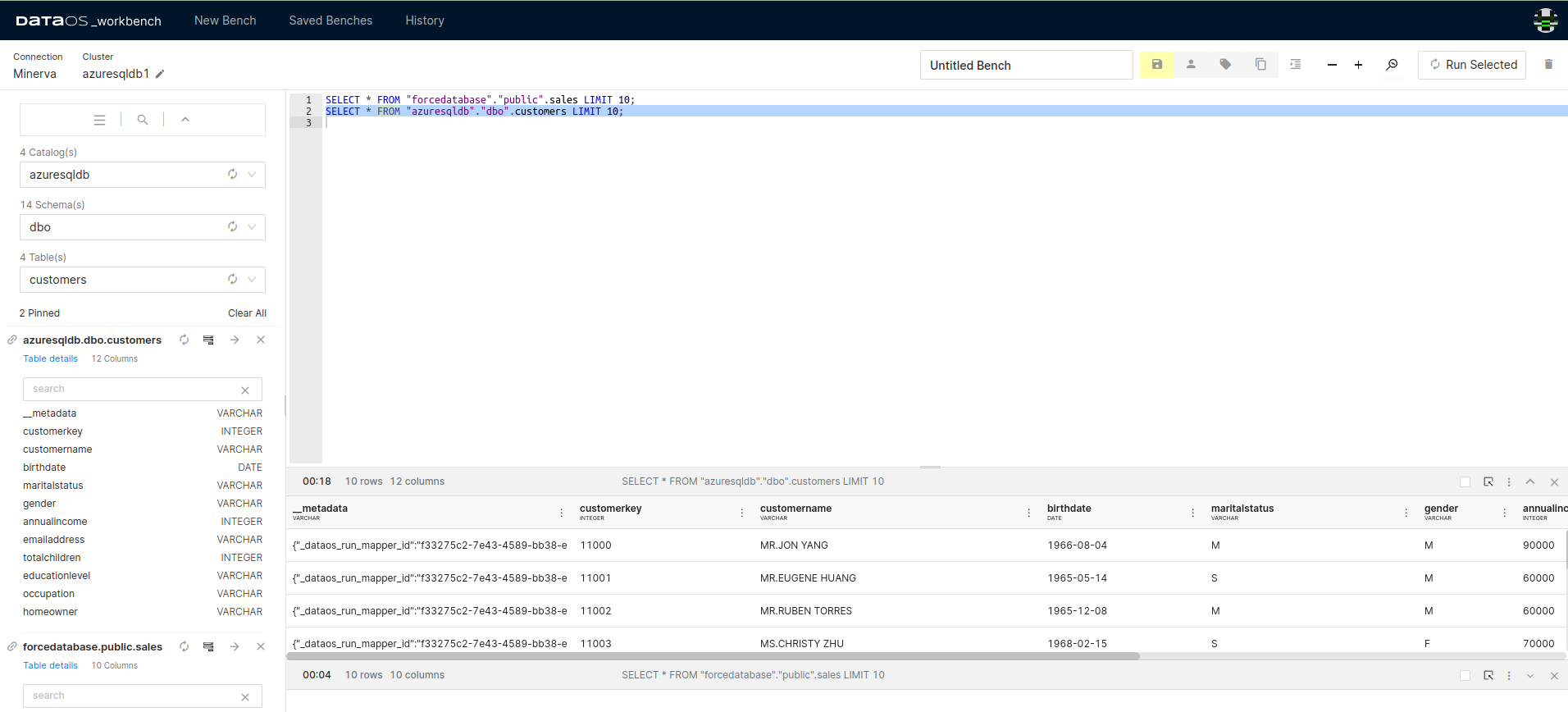This screenshot has width=1568, height=712.
Task: Open __metadata column options menu
Action: (562, 513)
